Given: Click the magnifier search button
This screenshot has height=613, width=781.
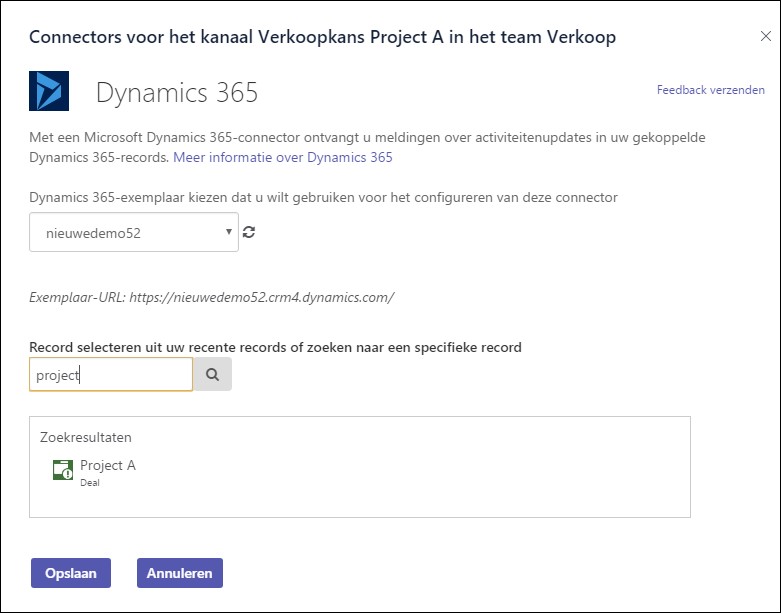Looking at the screenshot, I should (213, 374).
